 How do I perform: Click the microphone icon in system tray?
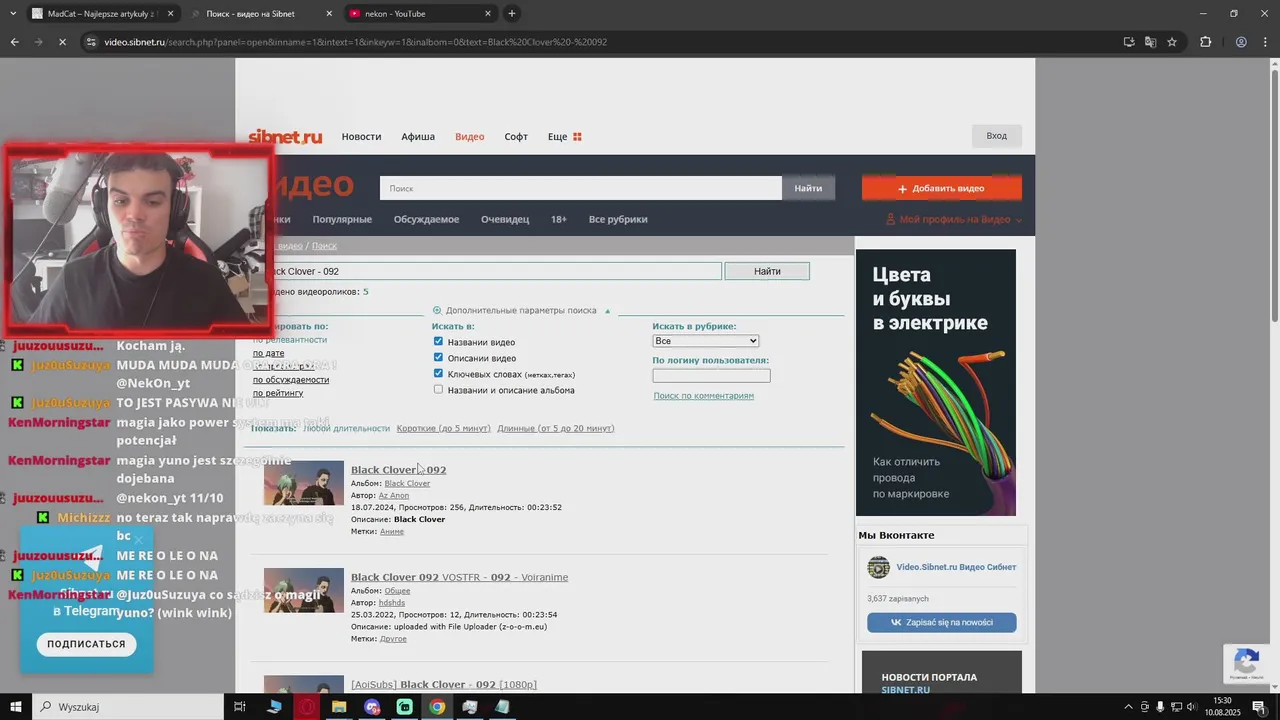tap(1161, 707)
